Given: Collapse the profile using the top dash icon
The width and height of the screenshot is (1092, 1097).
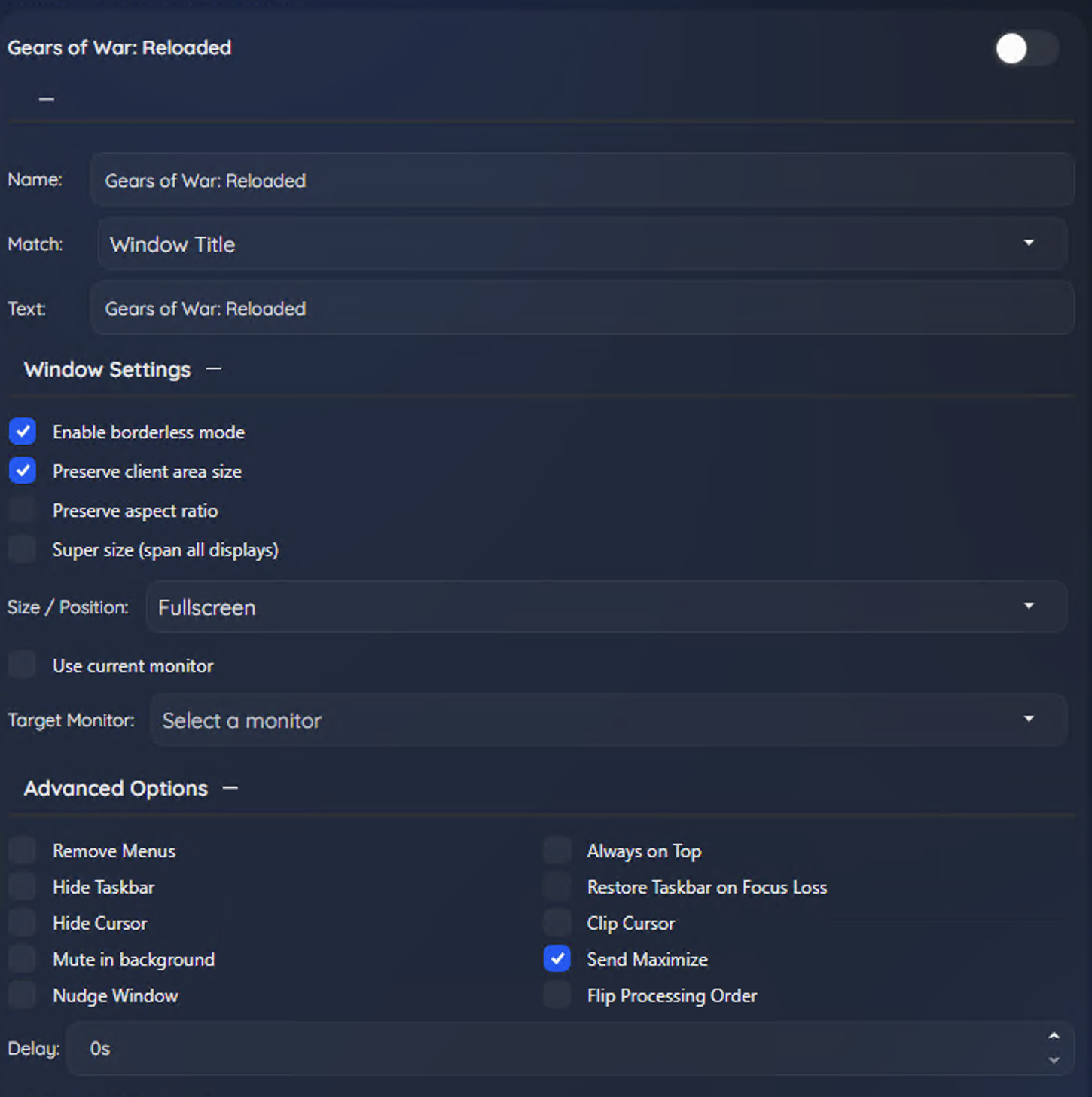Looking at the screenshot, I should coord(47,99).
